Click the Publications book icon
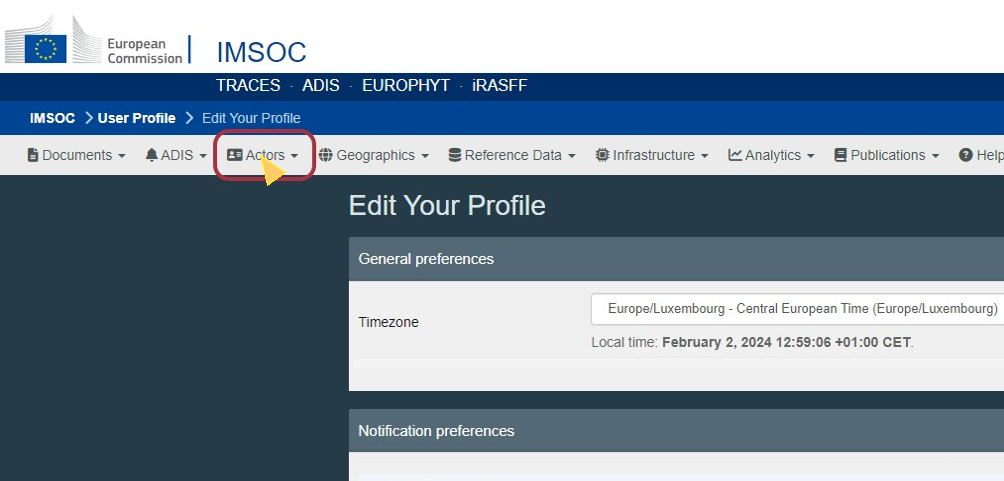This screenshot has height=481, width=1004. pos(841,155)
